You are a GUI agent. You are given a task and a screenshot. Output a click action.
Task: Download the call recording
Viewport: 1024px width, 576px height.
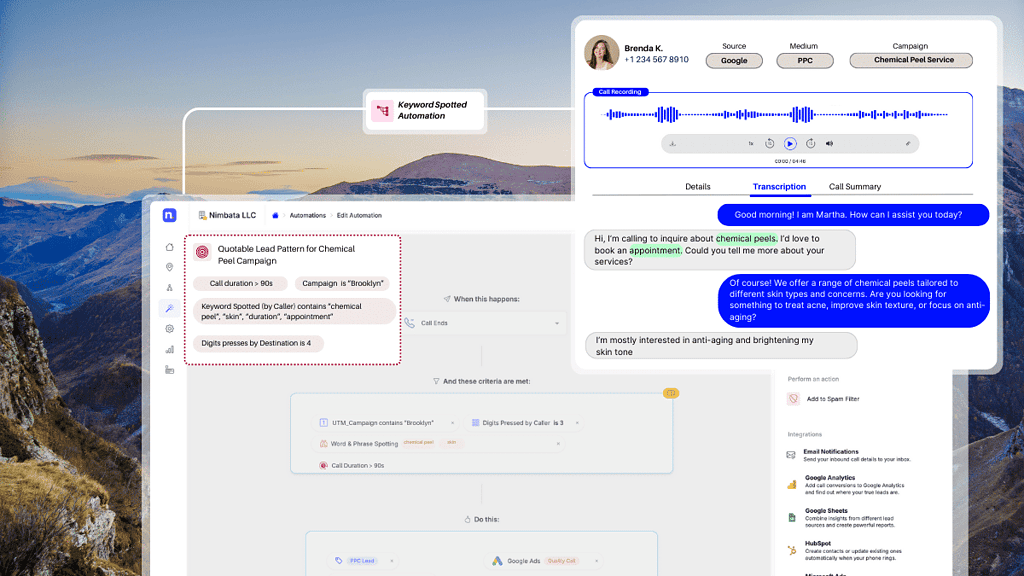point(673,144)
